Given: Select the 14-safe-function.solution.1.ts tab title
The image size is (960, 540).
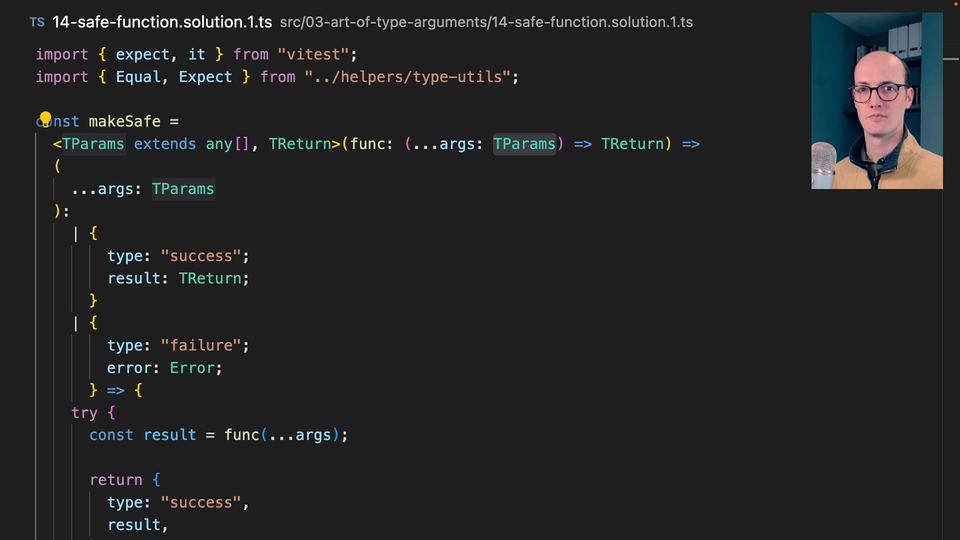Looking at the screenshot, I should (x=160, y=21).
